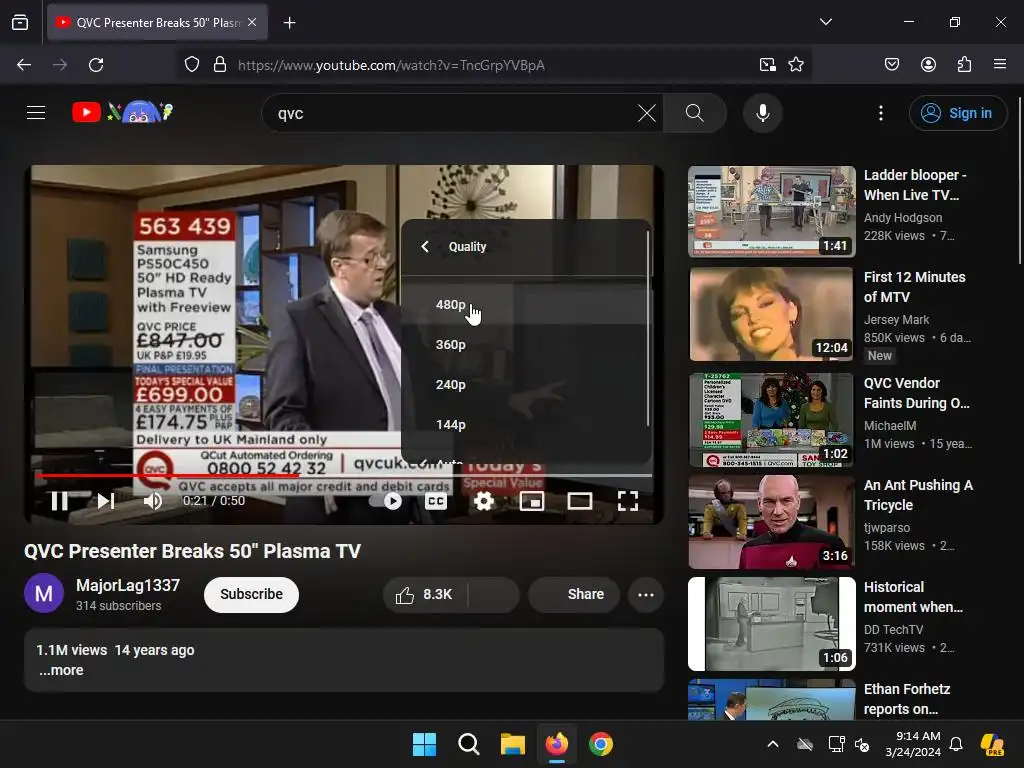Close the QVC Presenter tab

[x=252, y=22]
